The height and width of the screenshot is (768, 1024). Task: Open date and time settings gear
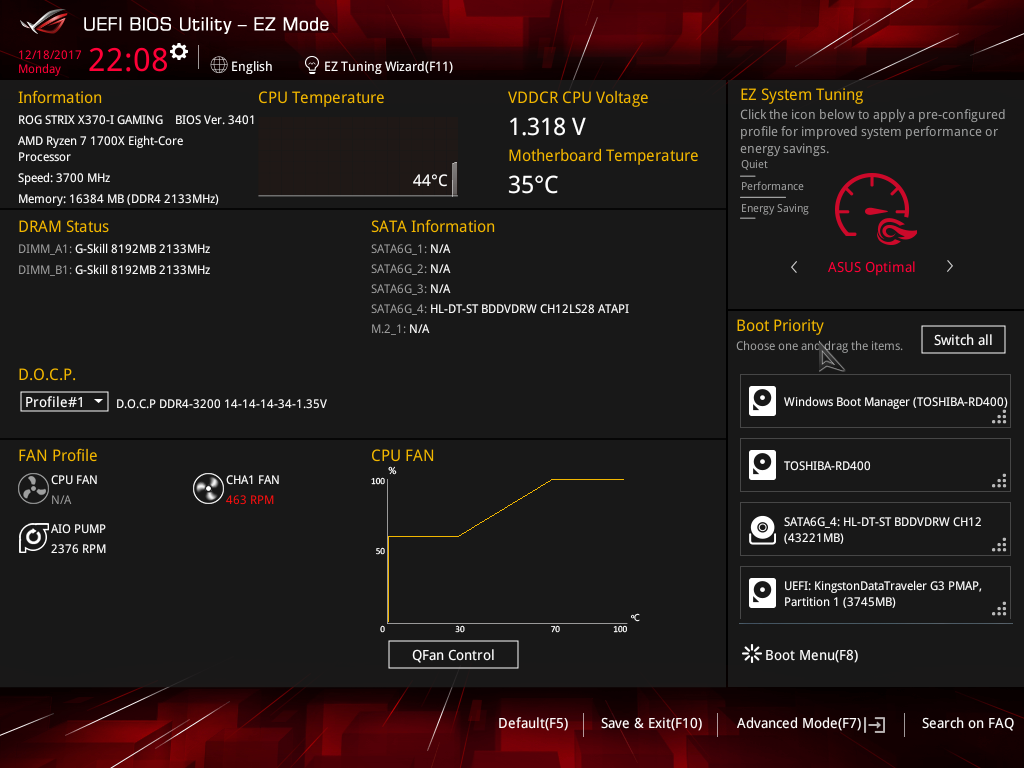[x=179, y=52]
